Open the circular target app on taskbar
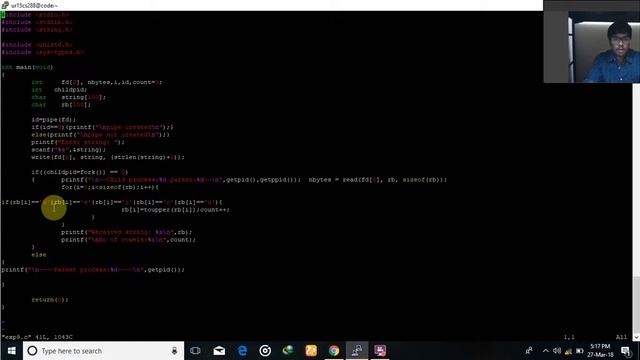Image resolution: width=640 pixels, height=360 pixels. (x=265, y=351)
